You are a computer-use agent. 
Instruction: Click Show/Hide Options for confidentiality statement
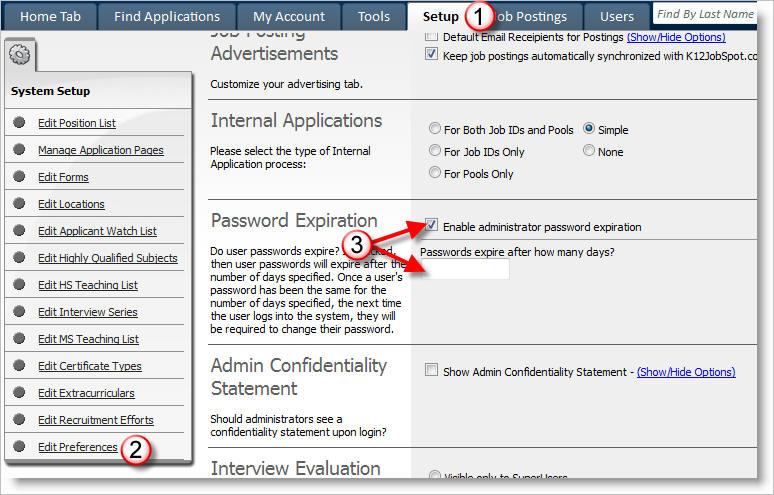pos(686,372)
